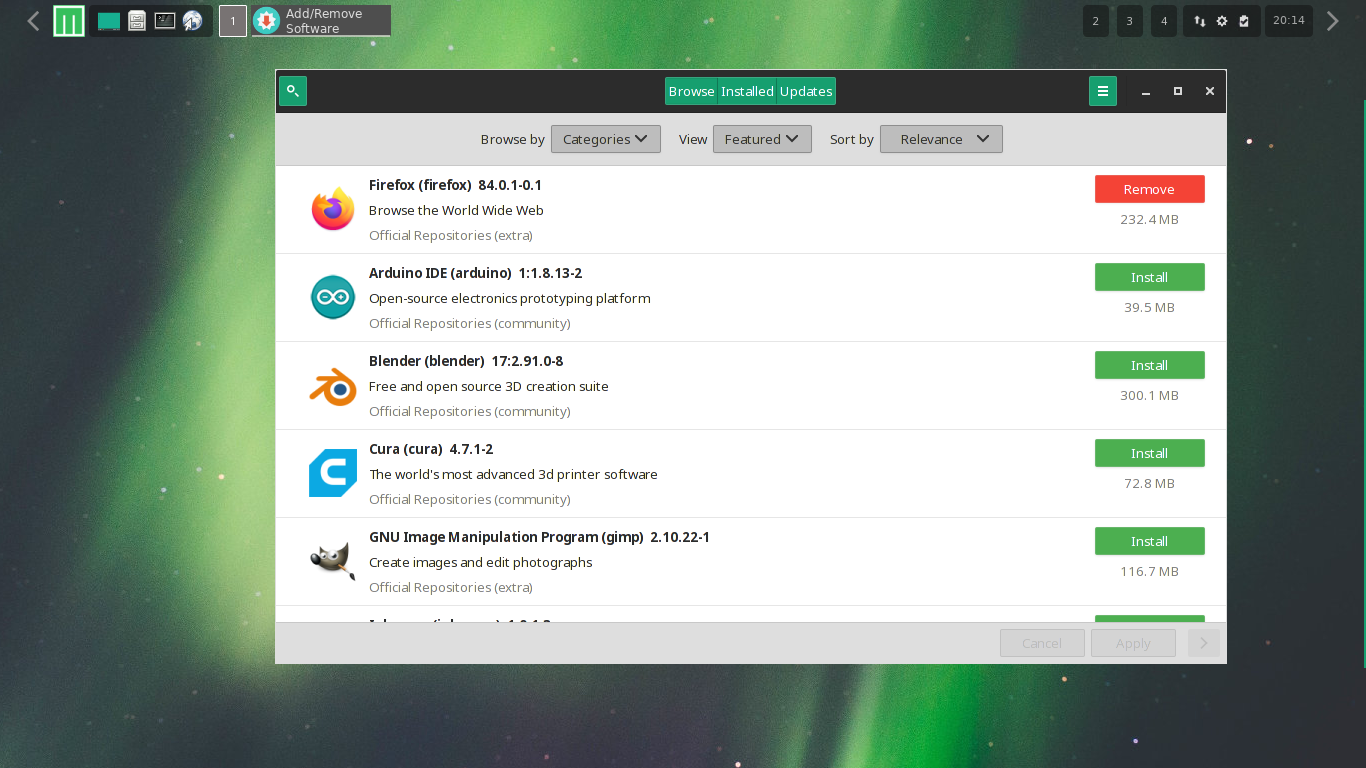
Task: Launch the file manager from the panel
Action: click(137, 21)
